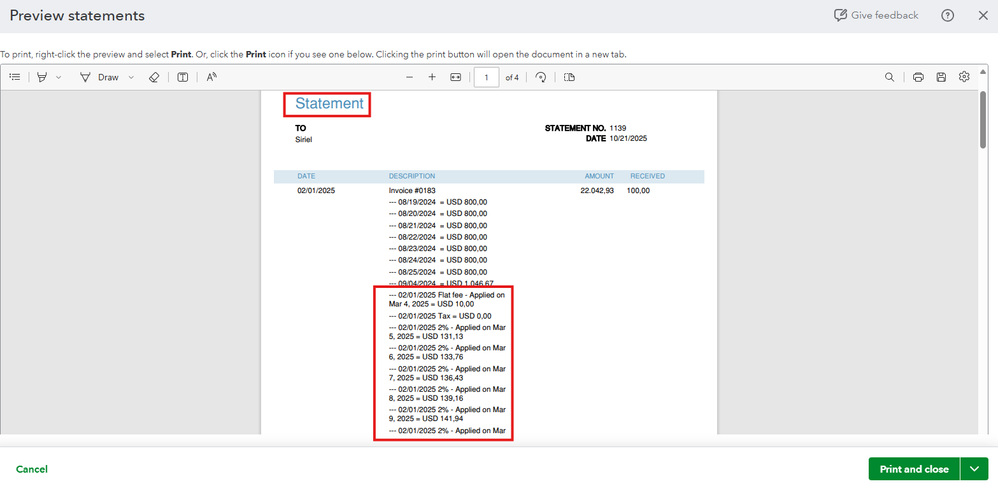The image size is (998, 488).
Task: Click the Tax = USD 0,00 line
Action: [x=440, y=316]
